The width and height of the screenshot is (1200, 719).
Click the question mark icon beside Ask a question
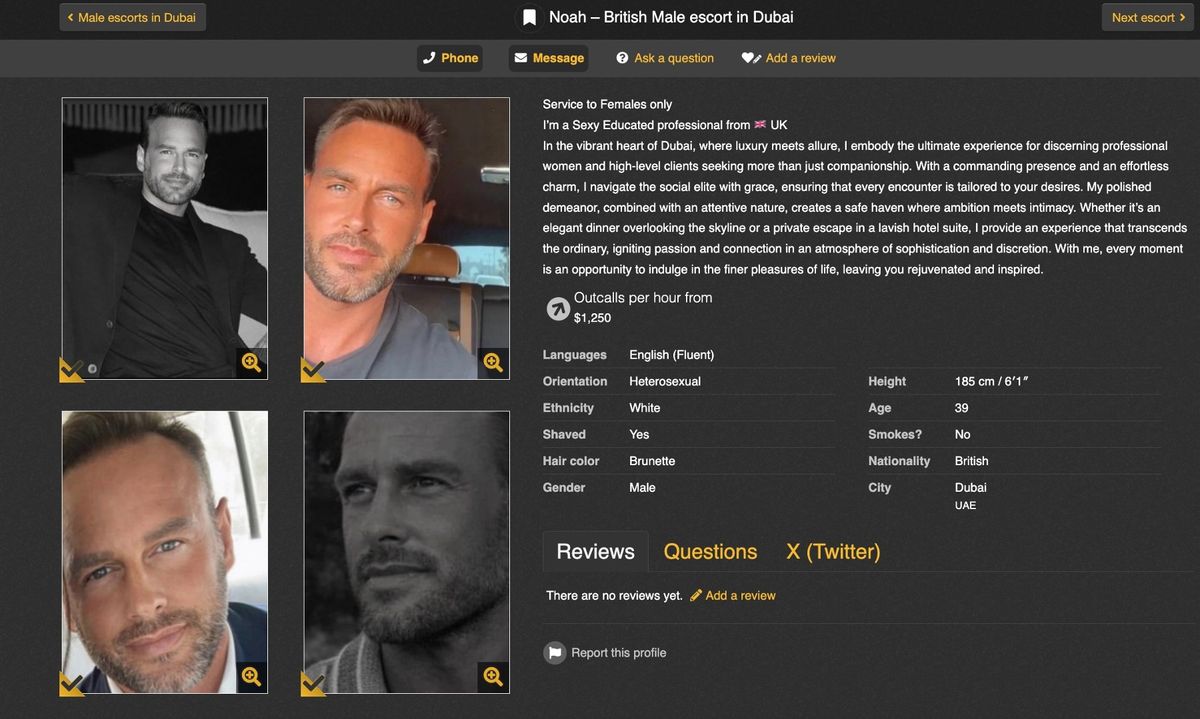[623, 57]
